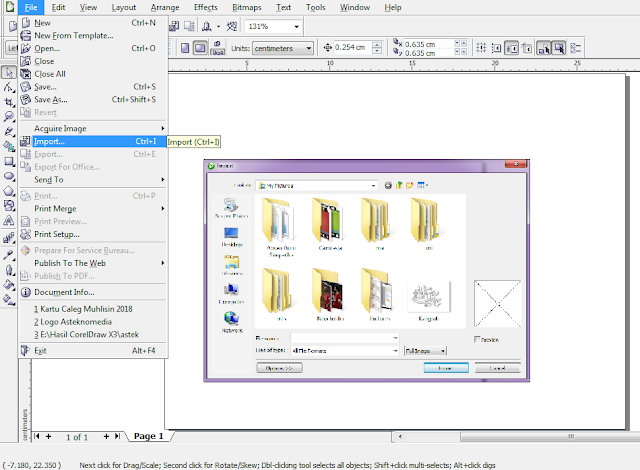The image size is (640, 470).
Task: Click the horizontal scrollbar left arrow
Action: pos(400,437)
